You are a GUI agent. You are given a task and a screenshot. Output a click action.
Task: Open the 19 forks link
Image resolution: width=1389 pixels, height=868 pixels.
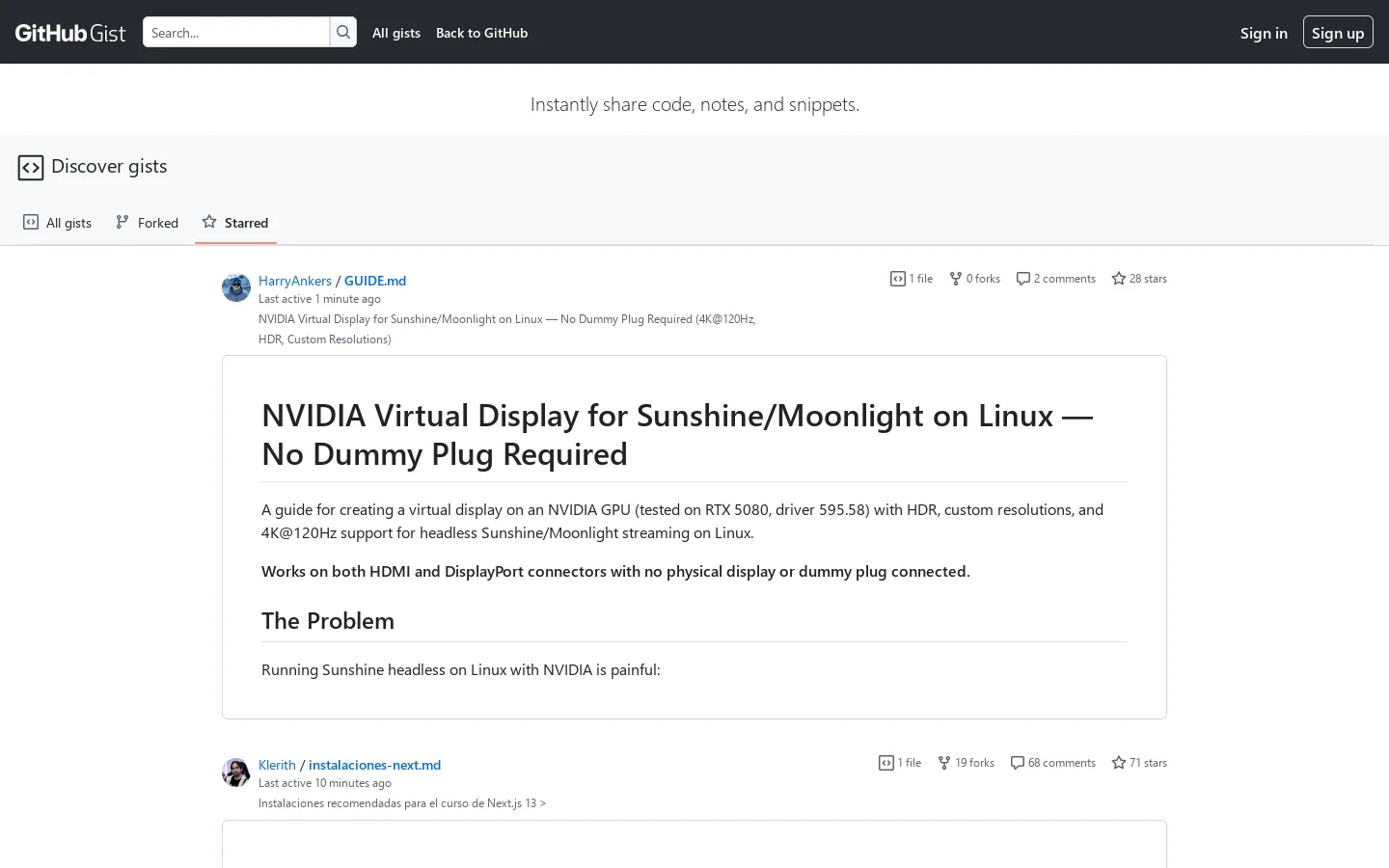point(966,763)
